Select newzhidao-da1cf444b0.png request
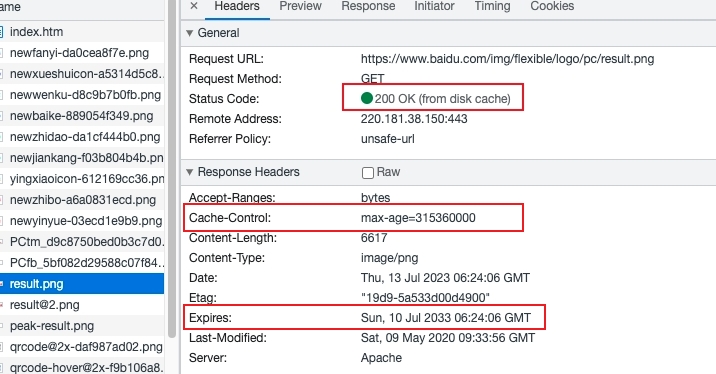The height and width of the screenshot is (374, 716). pyautogui.click(x=82, y=137)
